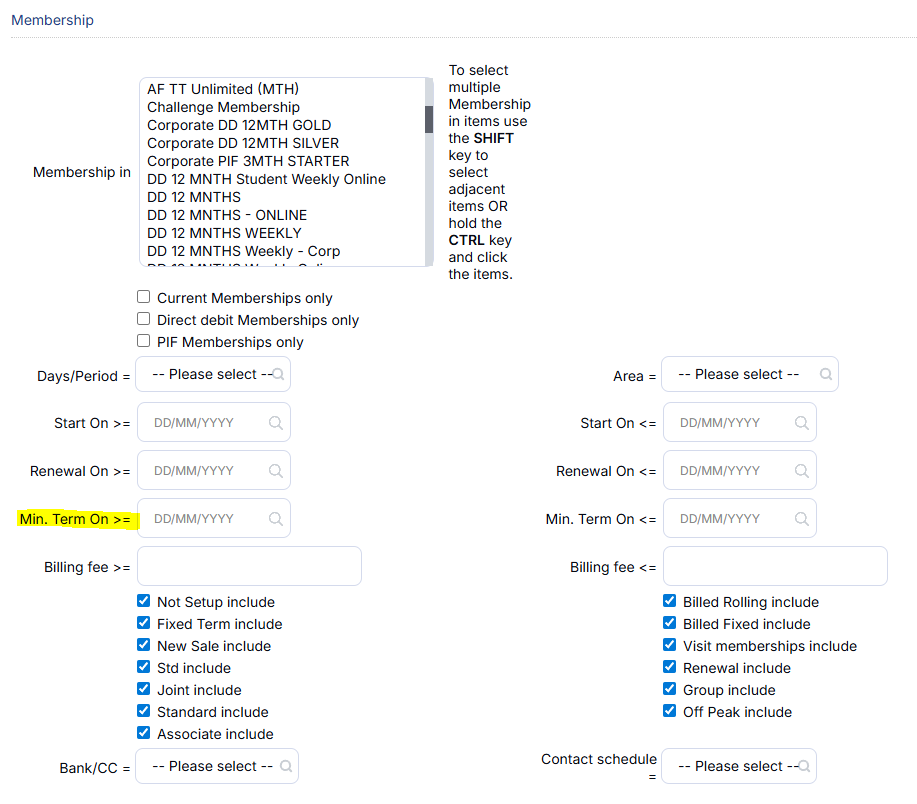Select Corporate PIF 3MTH STARTER
Viewport: 917px width, 804px height.
click(x=284, y=161)
